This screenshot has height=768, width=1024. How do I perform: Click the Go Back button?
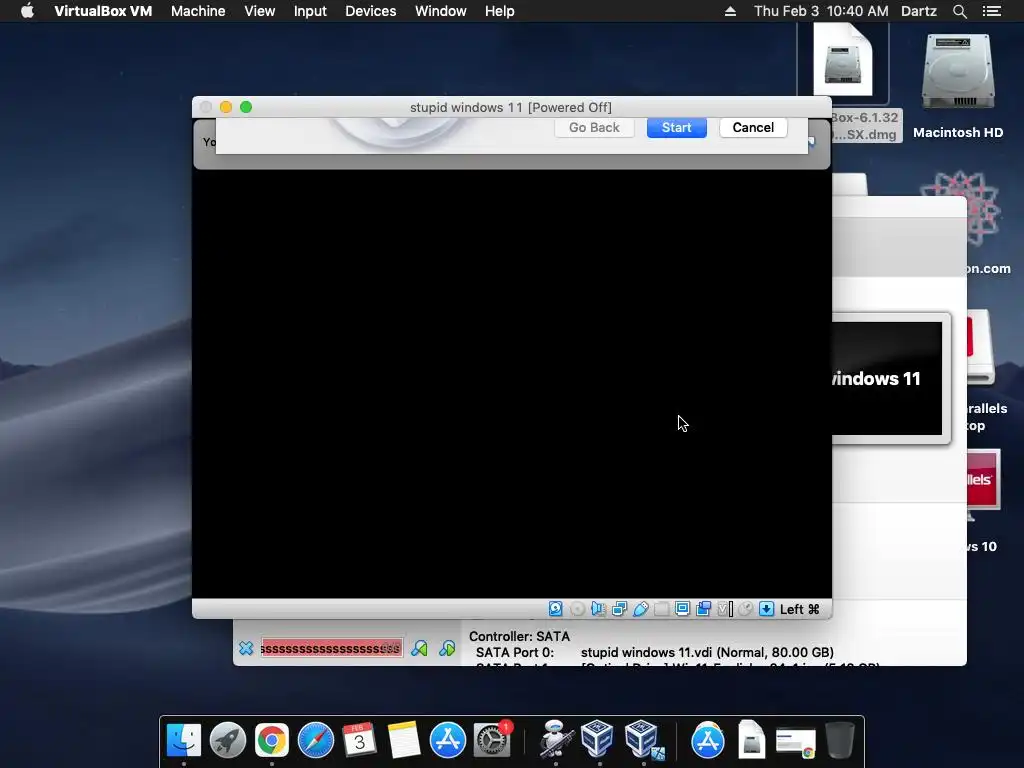click(x=594, y=127)
